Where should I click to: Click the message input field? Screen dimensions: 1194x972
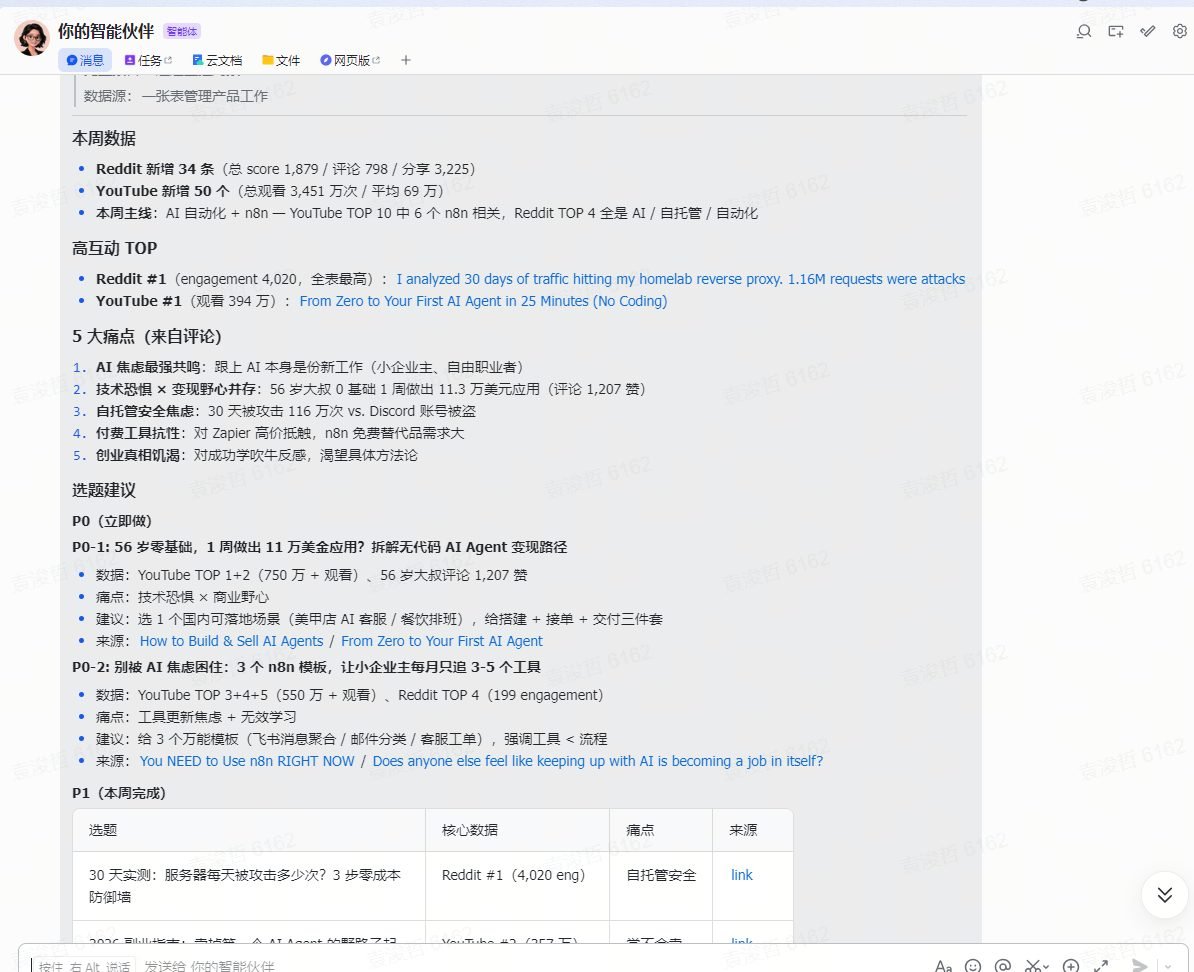(x=472, y=964)
